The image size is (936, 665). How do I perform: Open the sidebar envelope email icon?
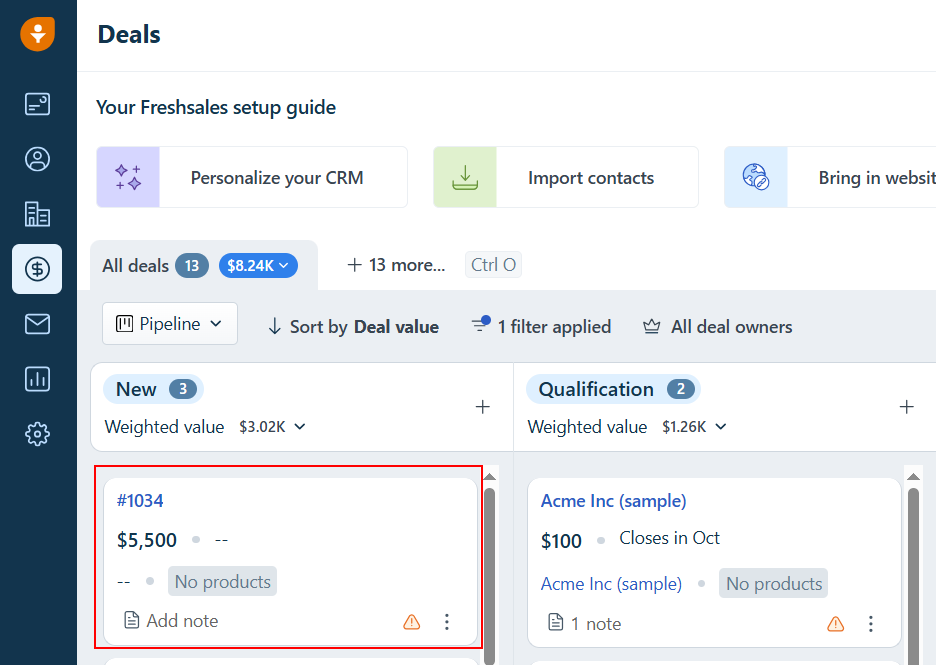pos(38,324)
